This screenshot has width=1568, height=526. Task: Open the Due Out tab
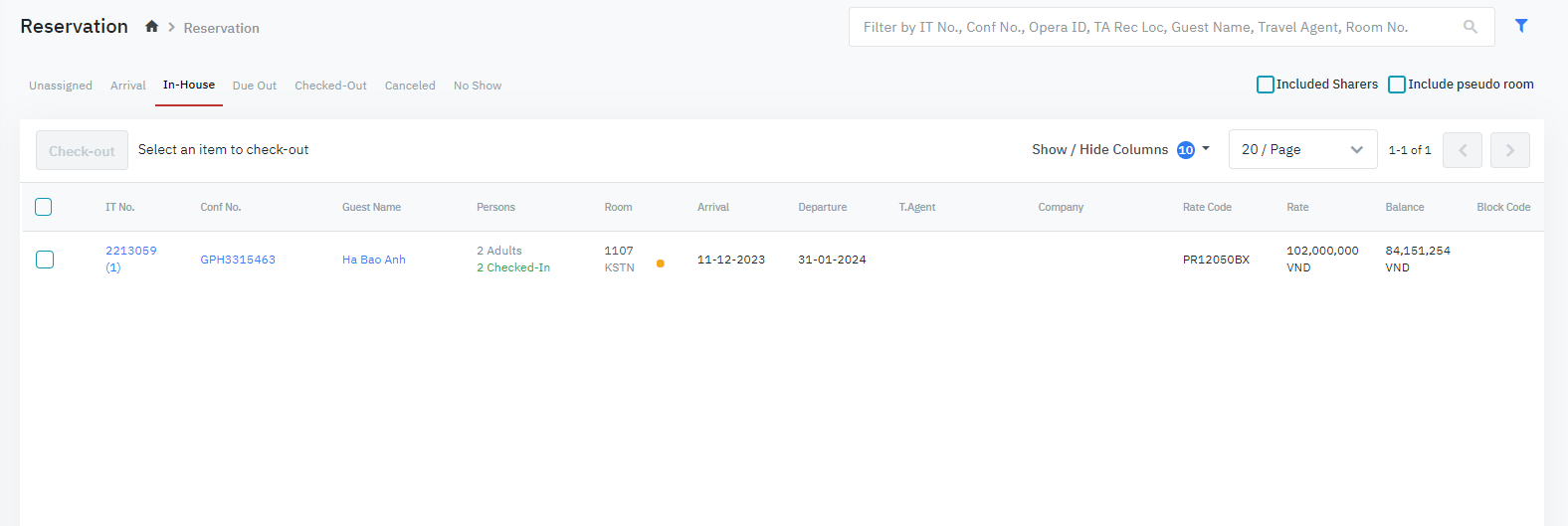point(255,86)
